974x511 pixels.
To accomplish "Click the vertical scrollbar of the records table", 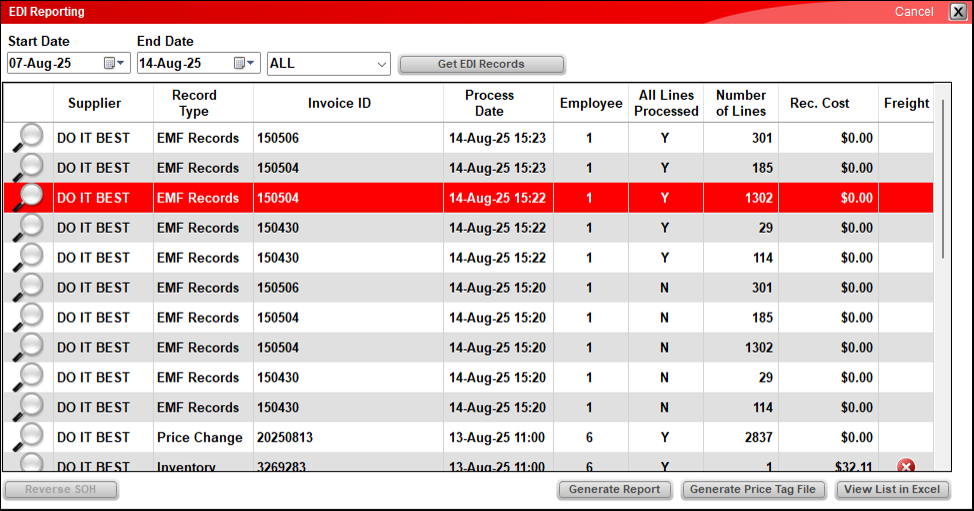I will (943, 180).
